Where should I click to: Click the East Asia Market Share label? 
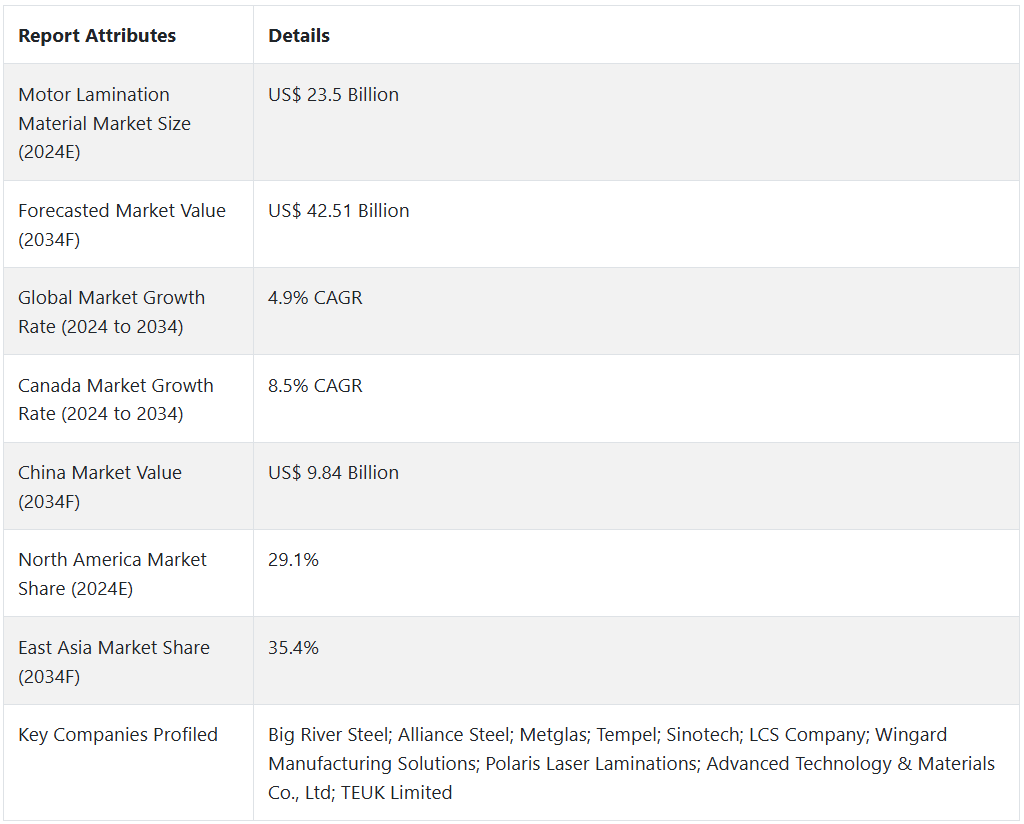pyautogui.click(x=114, y=661)
